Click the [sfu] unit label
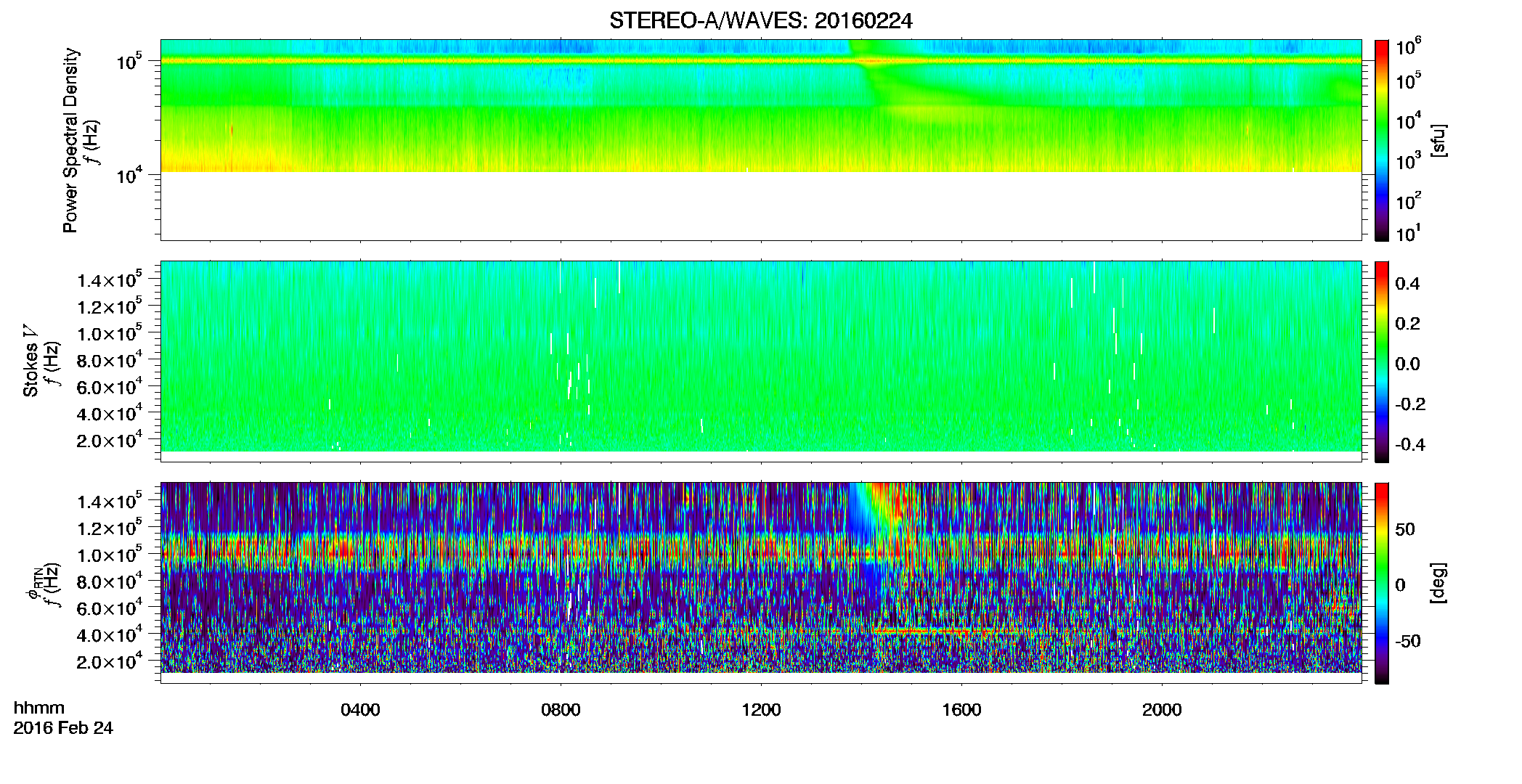This screenshot has height=784, width=1522. point(1438,140)
